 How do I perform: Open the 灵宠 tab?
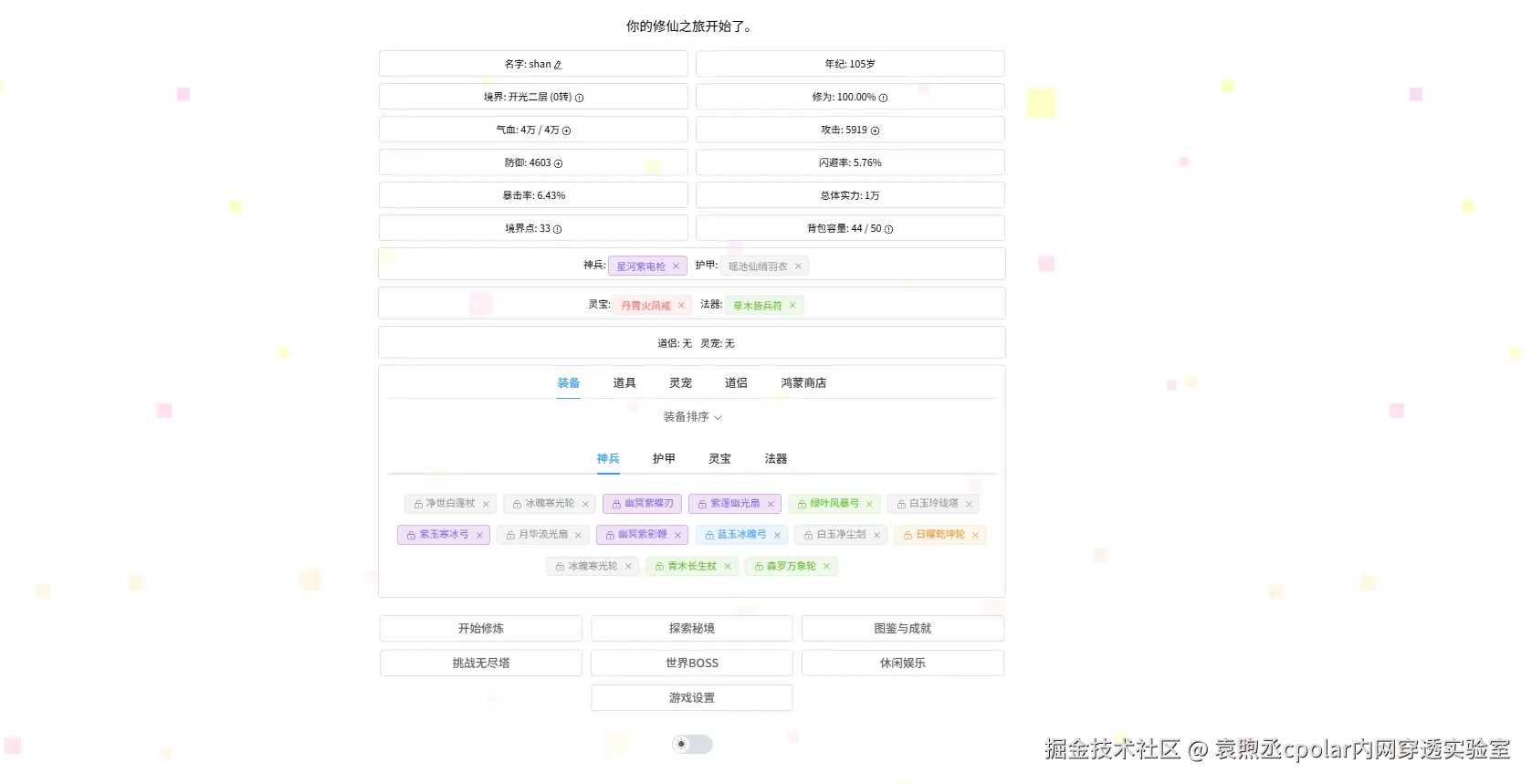click(x=680, y=383)
